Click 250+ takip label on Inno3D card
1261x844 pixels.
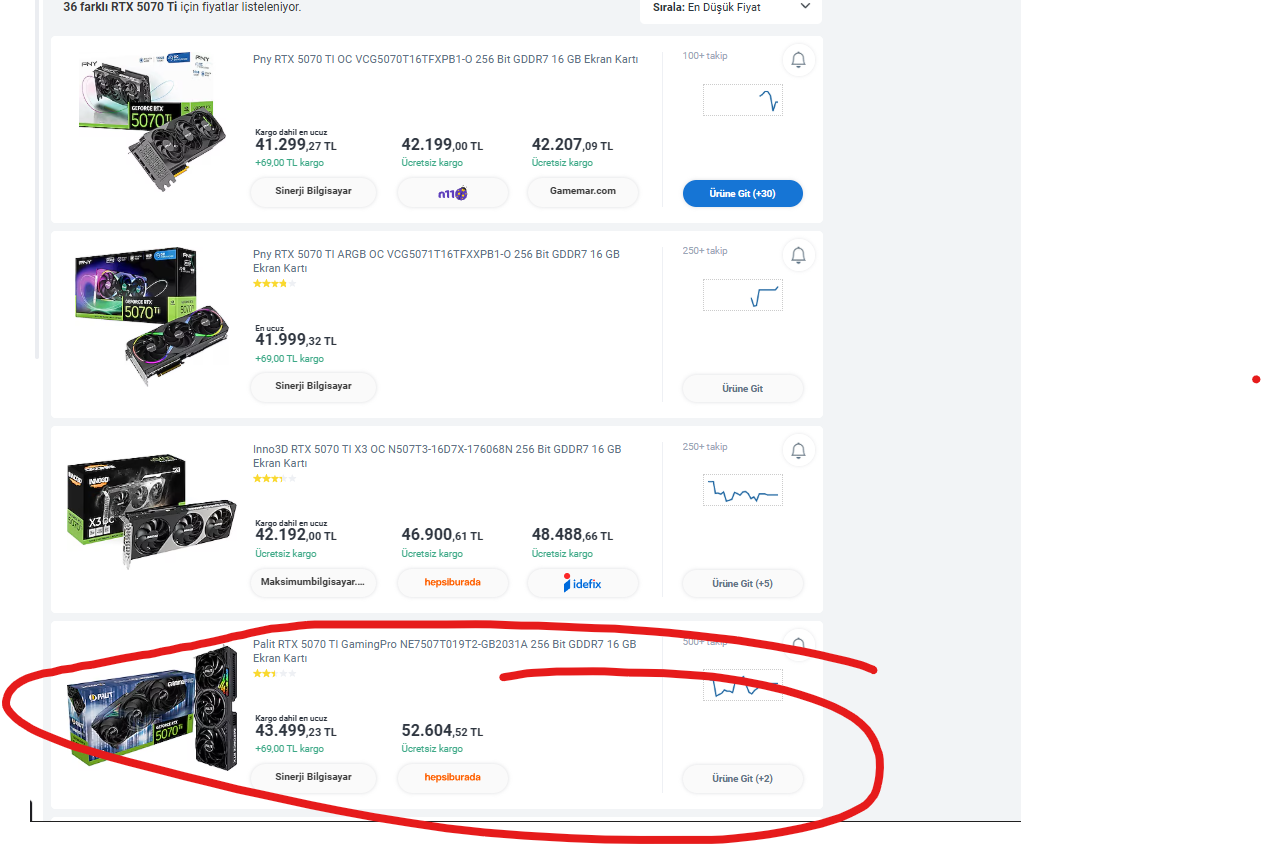tap(705, 447)
